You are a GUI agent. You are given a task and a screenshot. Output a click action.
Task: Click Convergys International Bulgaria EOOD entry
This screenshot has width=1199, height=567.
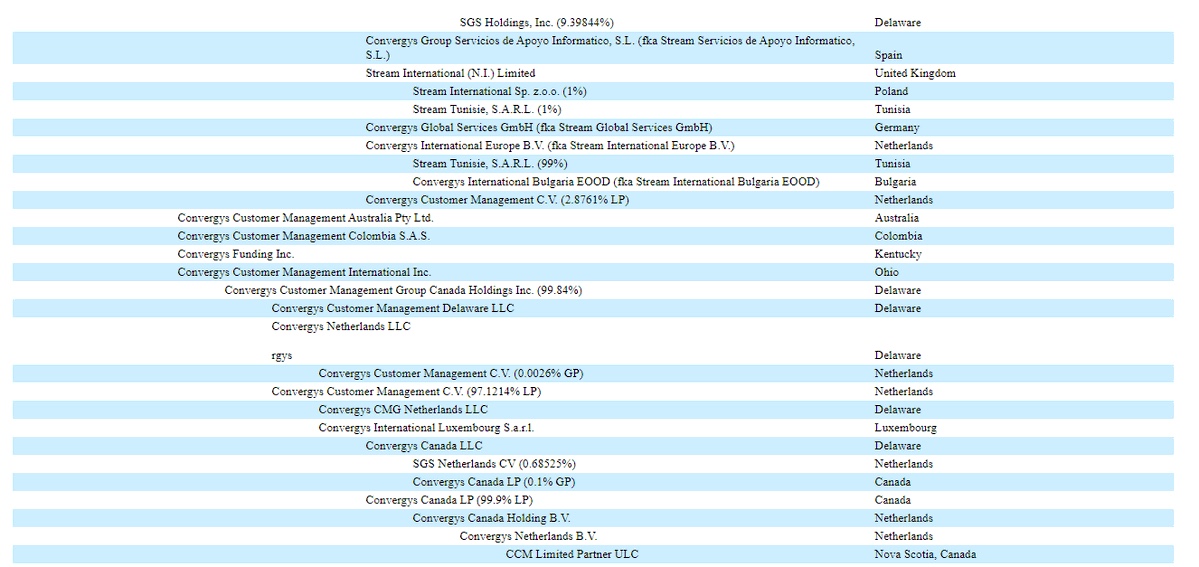pyautogui.click(x=616, y=182)
